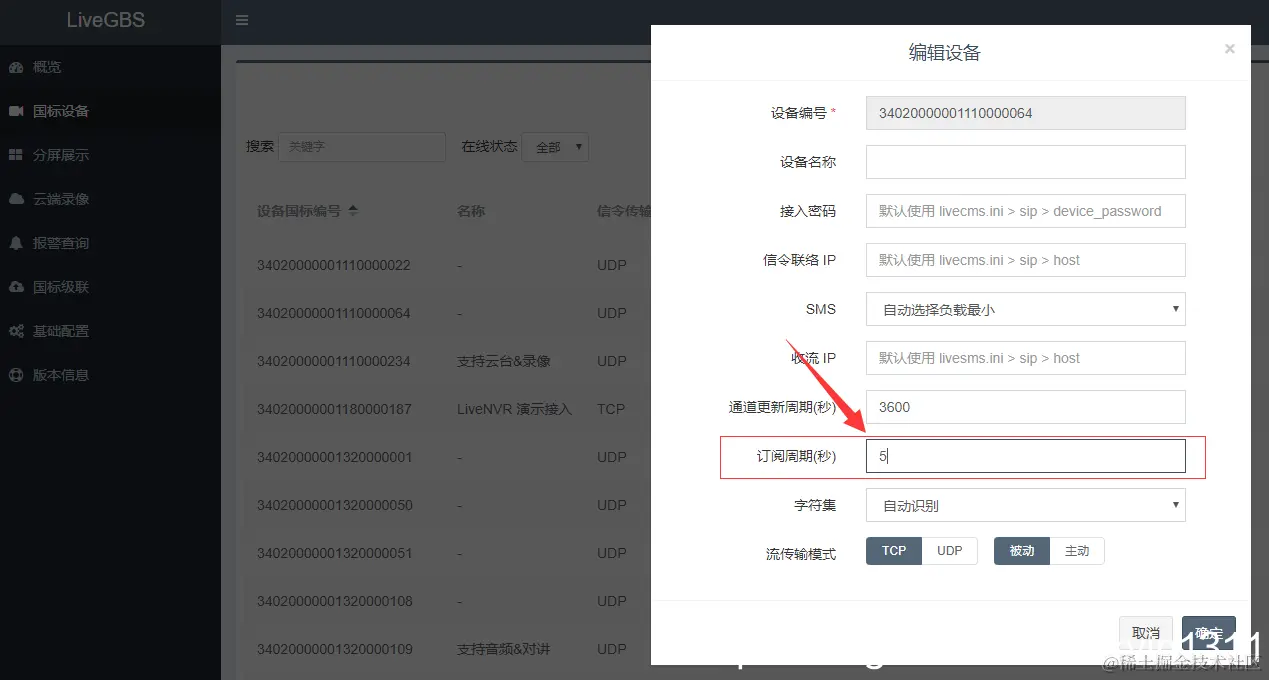Focus the 通道更新周期 field showing 3600
Screen dimensions: 1269x680
tap(1025, 407)
